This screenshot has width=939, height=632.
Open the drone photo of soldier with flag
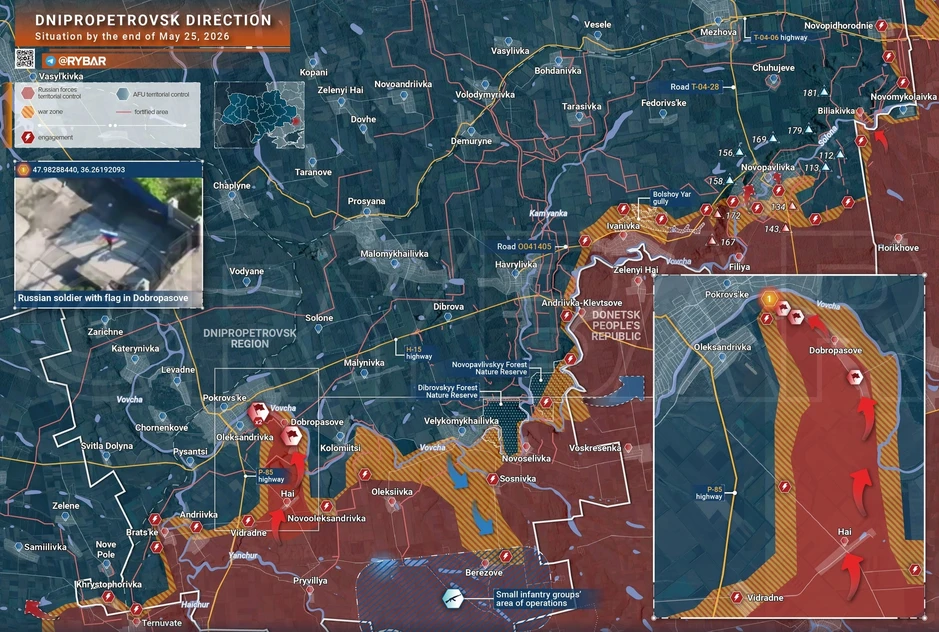[108, 234]
